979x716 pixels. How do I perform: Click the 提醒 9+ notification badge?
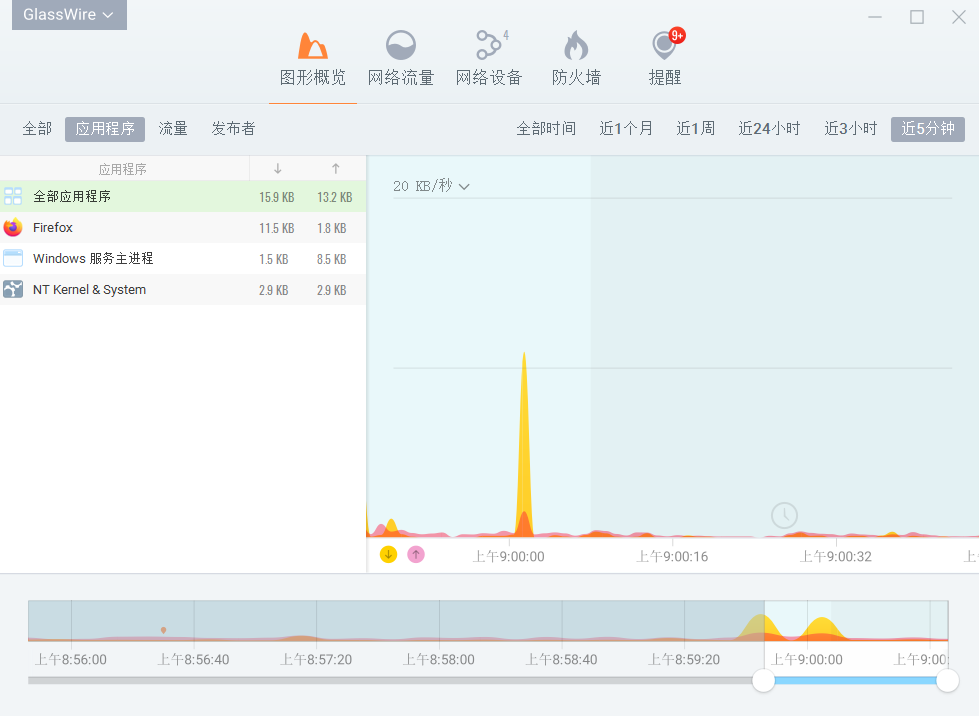pos(677,36)
